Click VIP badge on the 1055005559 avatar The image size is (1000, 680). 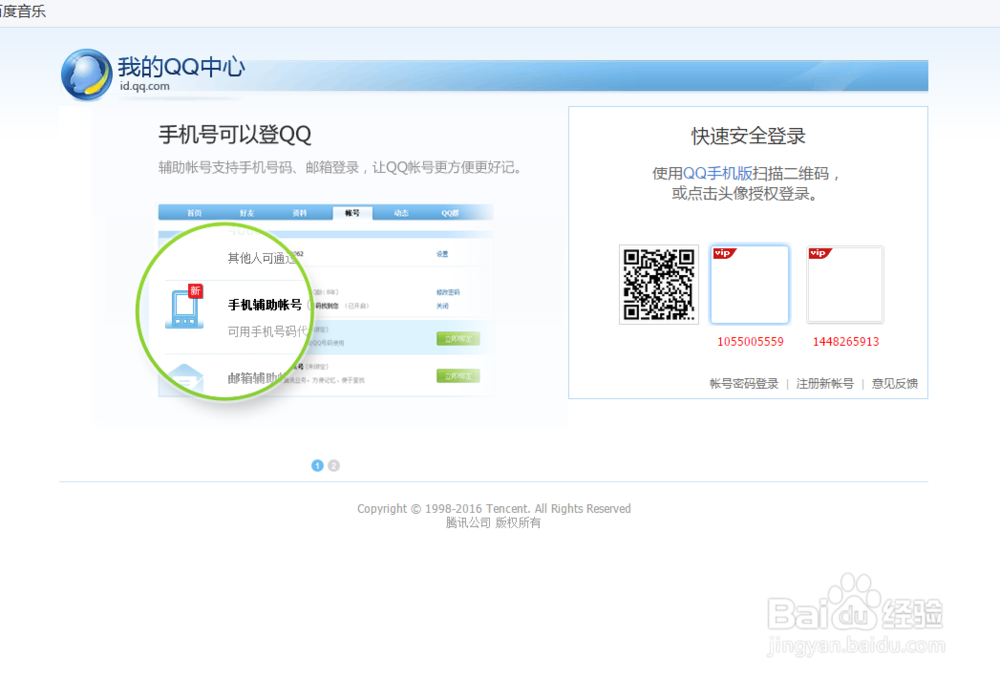tap(724, 253)
